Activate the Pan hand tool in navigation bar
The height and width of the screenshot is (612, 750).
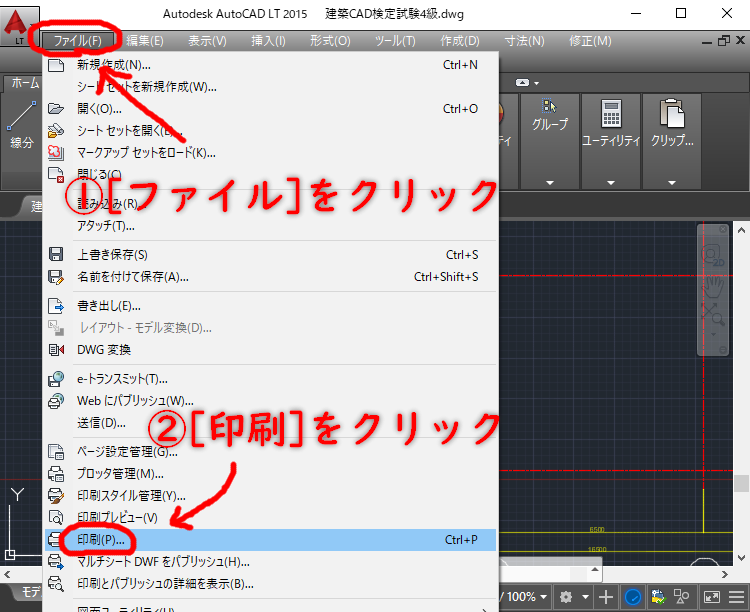tap(713, 286)
